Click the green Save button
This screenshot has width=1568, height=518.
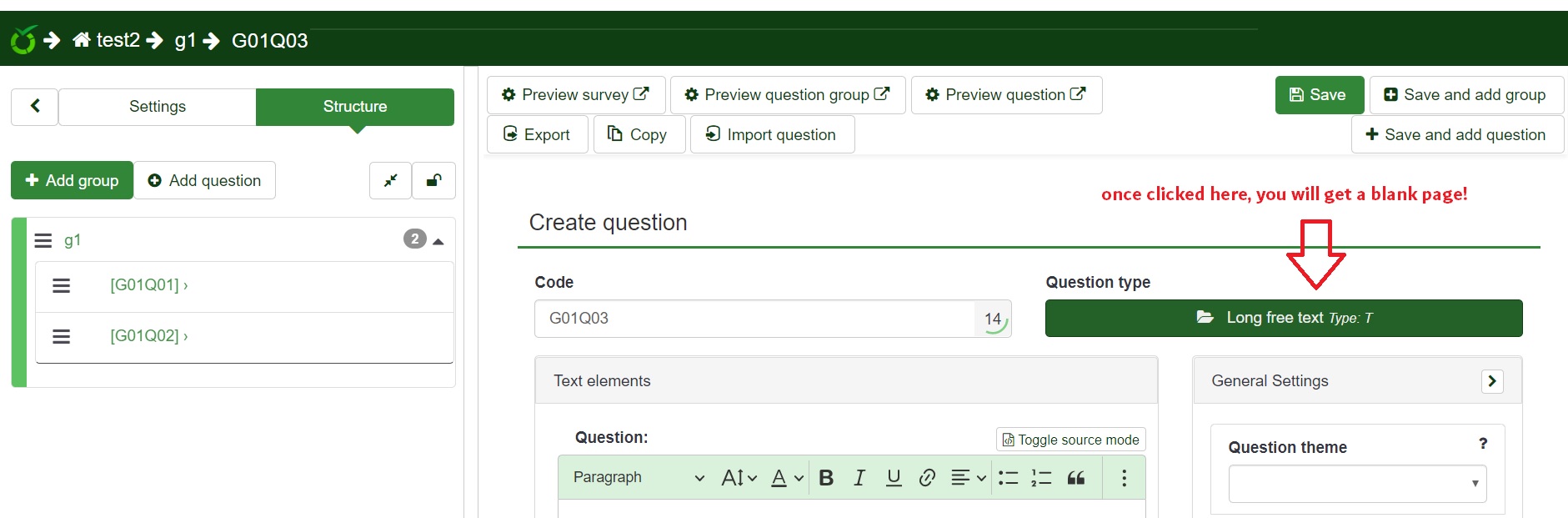(1319, 95)
